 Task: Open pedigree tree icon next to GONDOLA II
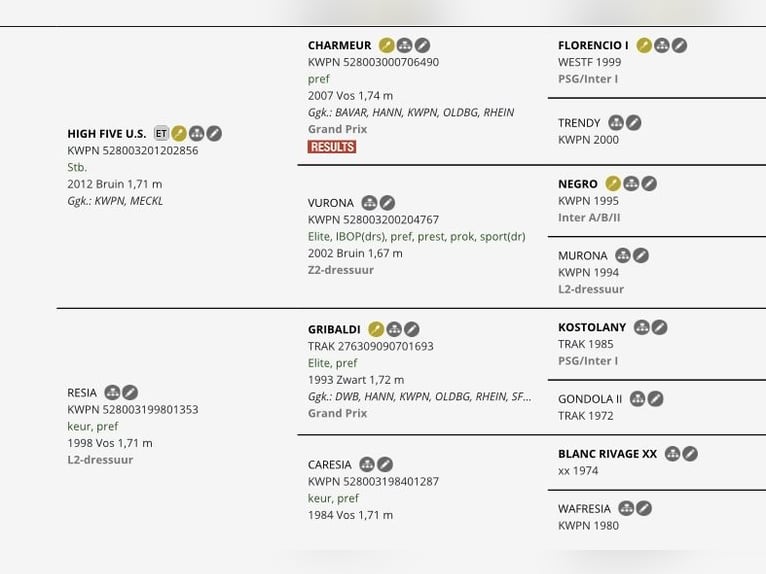point(638,399)
